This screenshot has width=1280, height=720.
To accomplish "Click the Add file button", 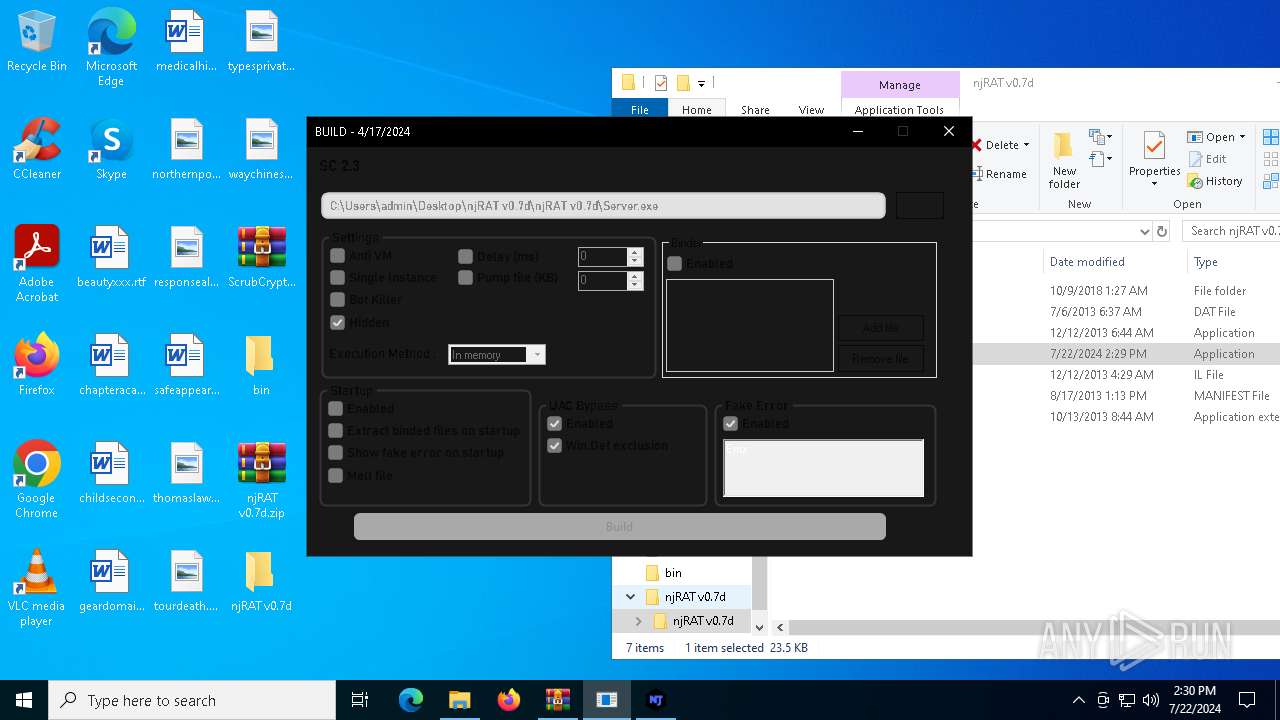I will 880,327.
